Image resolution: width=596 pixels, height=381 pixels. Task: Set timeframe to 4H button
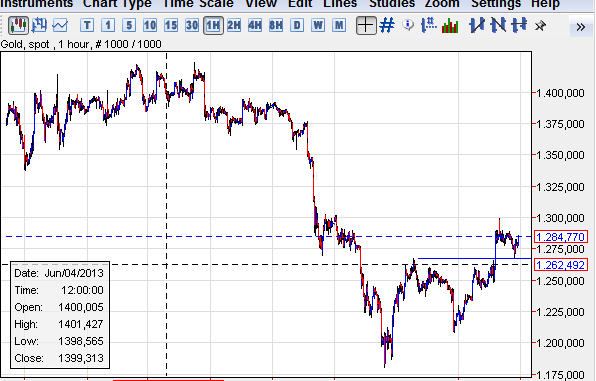tap(255, 25)
